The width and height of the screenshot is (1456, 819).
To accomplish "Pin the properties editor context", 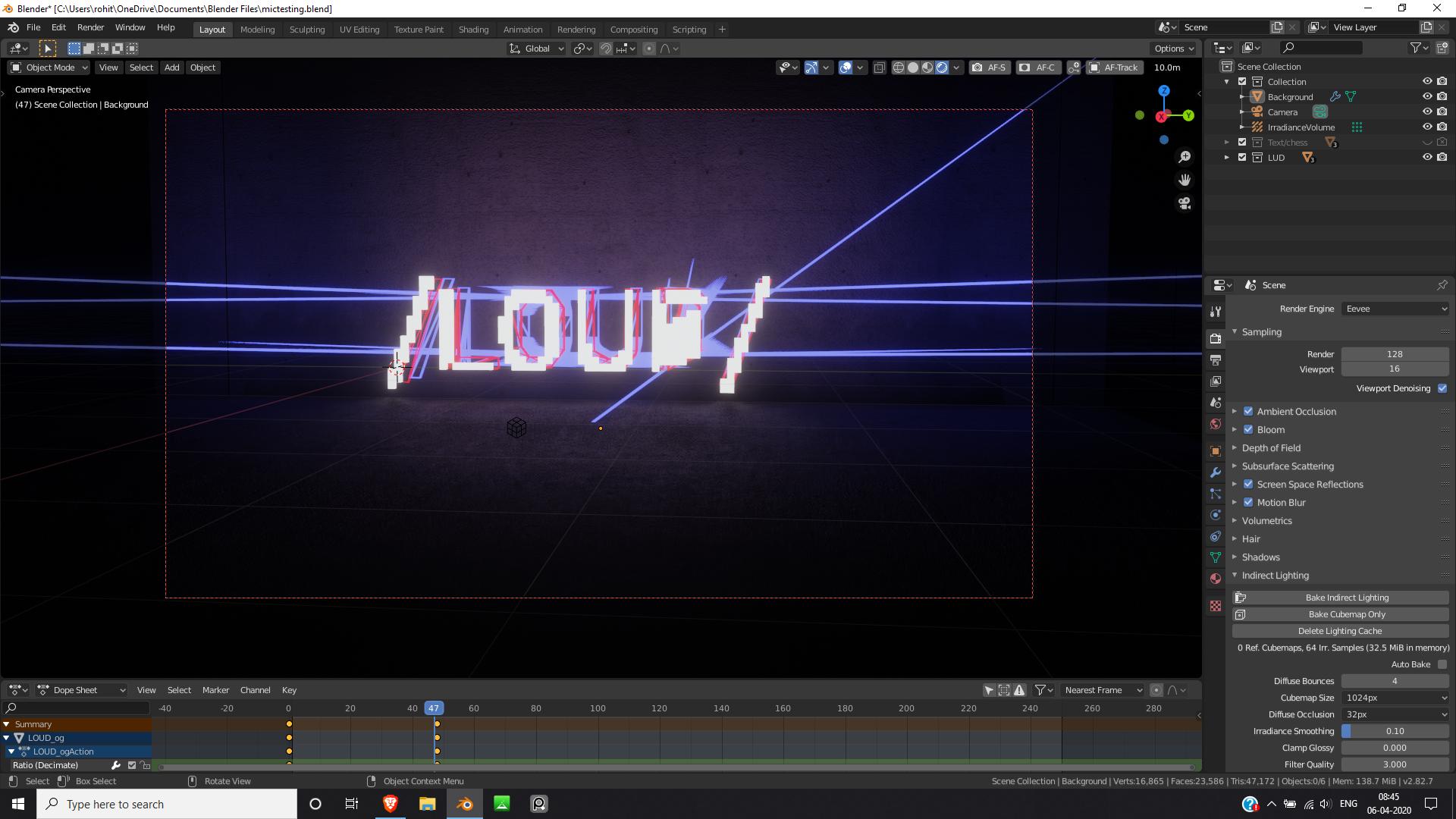I will [1442, 285].
